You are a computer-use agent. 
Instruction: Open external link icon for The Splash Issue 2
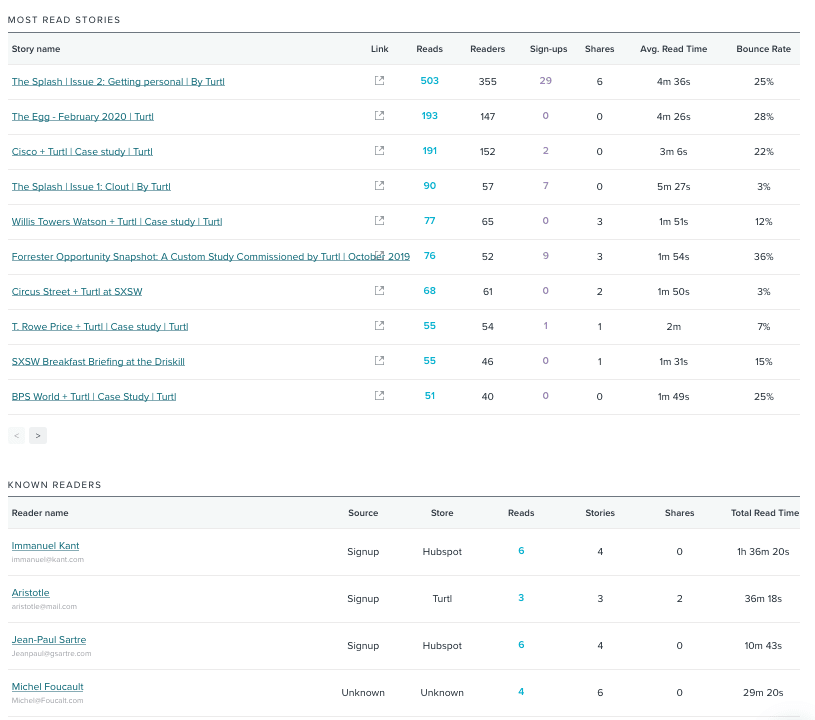tap(379, 81)
